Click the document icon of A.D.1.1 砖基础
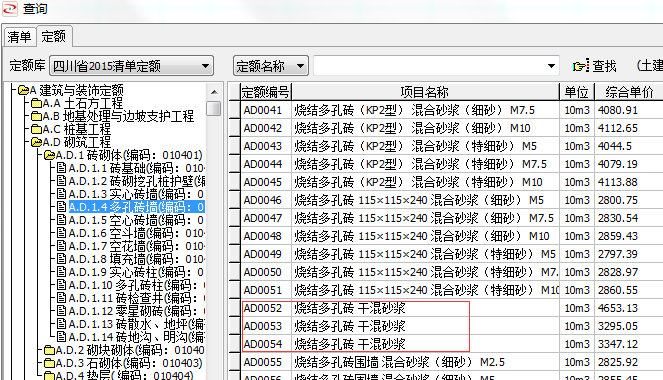The image size is (663, 380). 61,168
